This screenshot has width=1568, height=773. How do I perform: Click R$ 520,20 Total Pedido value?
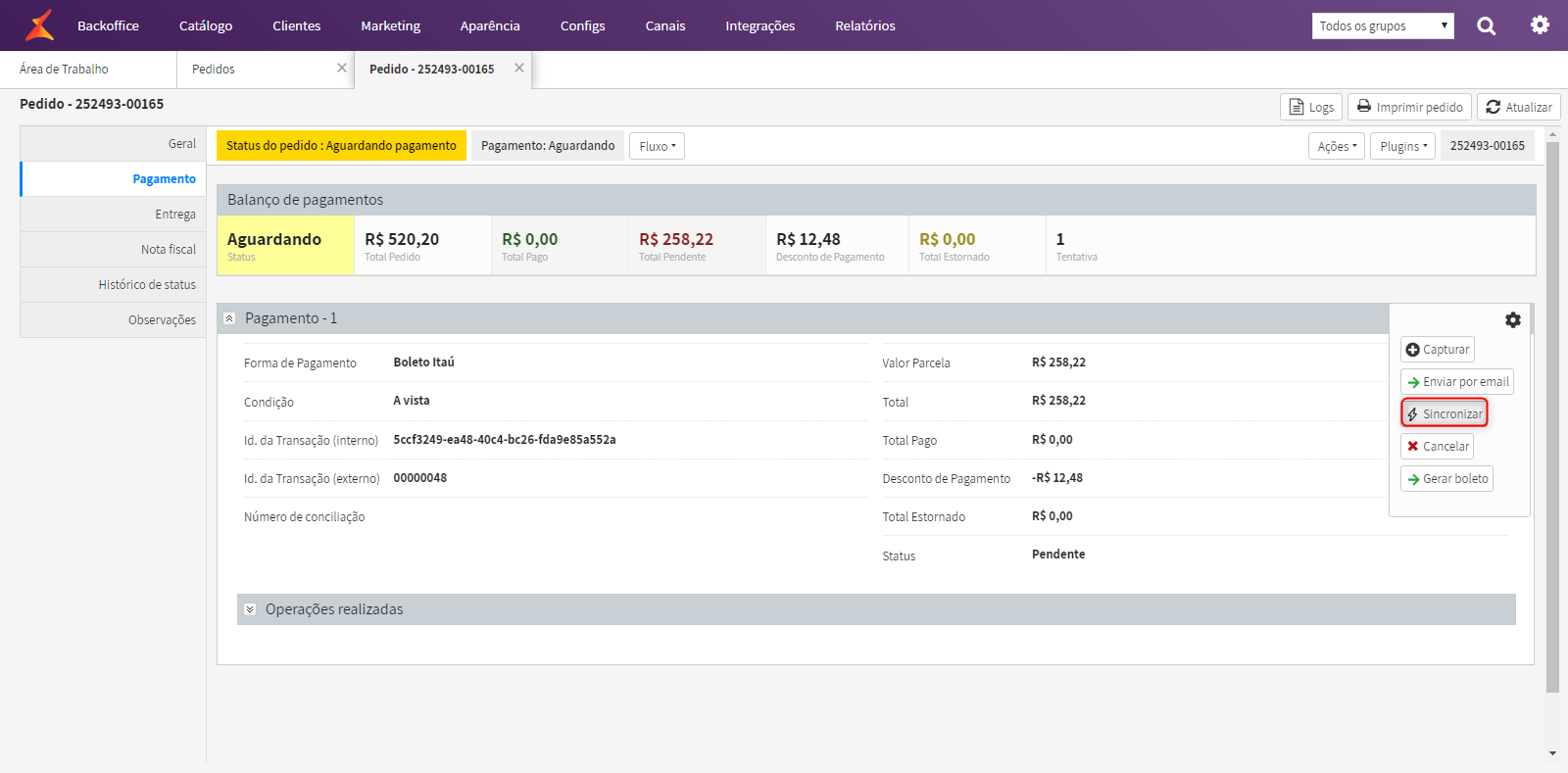pos(402,239)
